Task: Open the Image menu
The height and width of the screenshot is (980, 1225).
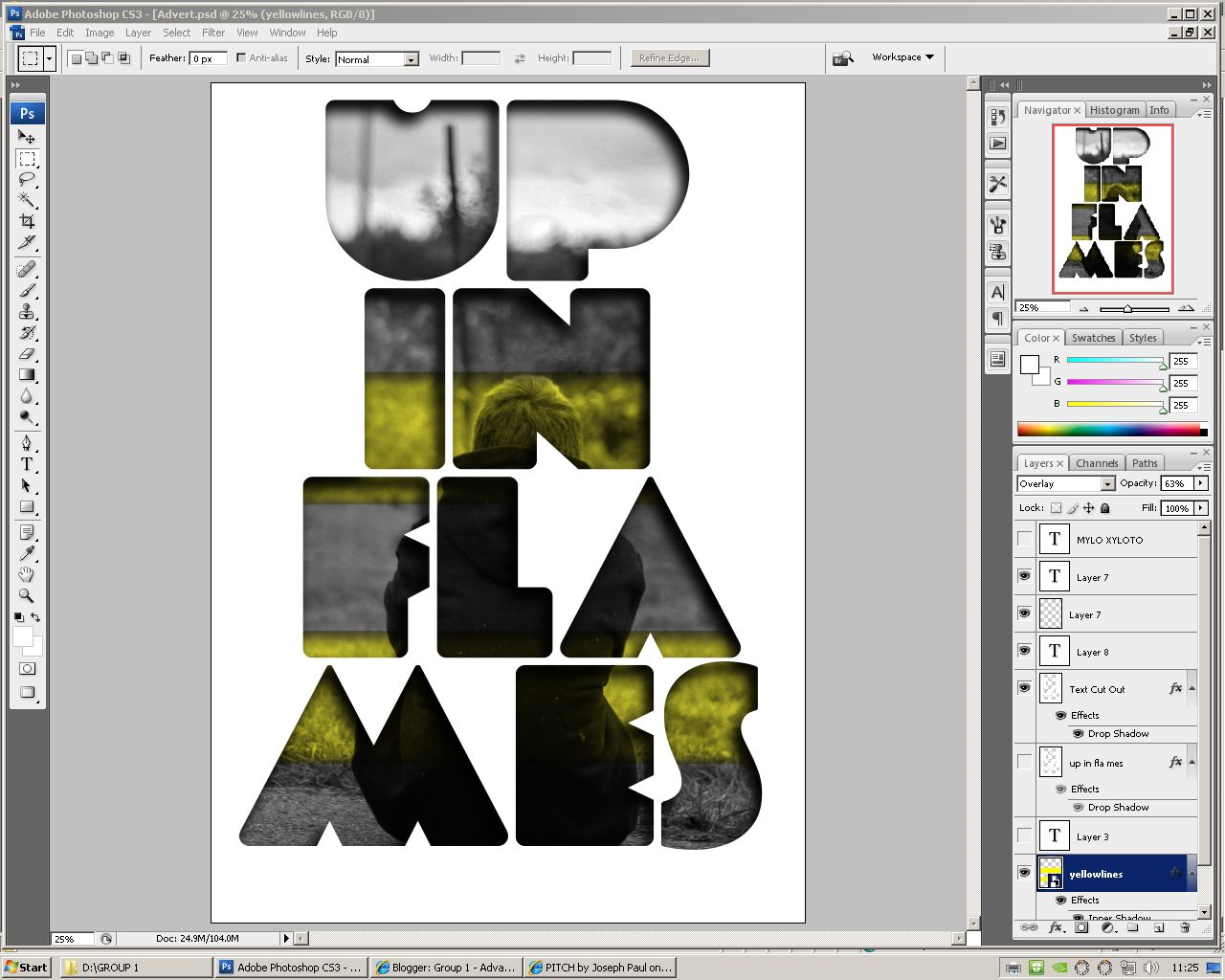Action: [100, 33]
